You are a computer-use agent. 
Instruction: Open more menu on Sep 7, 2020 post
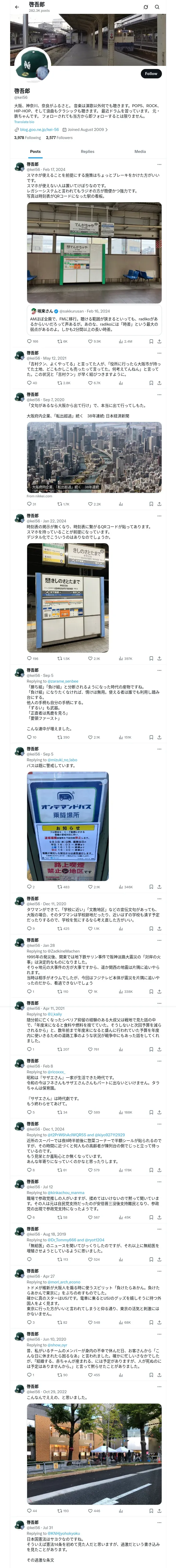pyautogui.click(x=159, y=394)
